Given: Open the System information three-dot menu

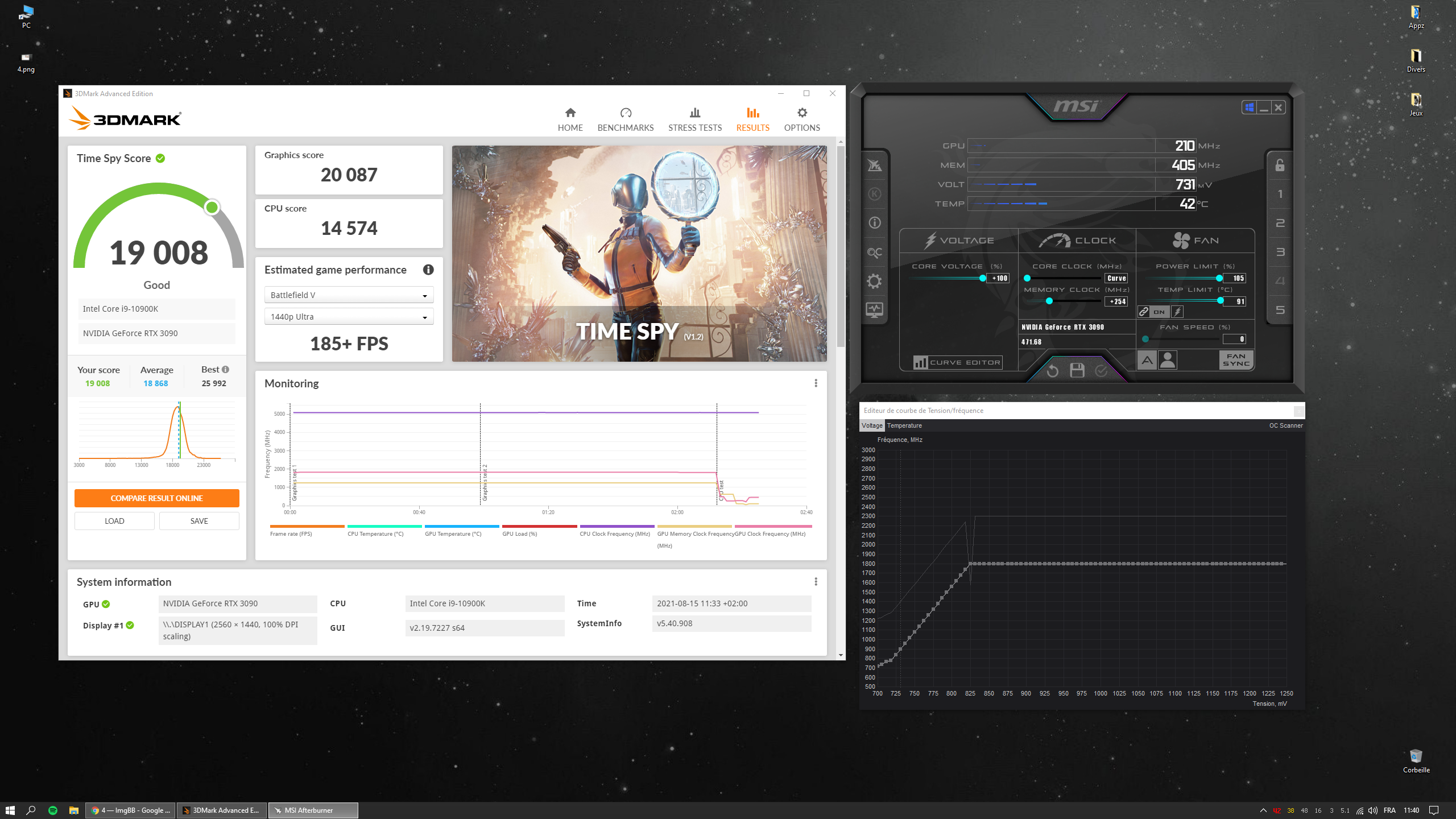Looking at the screenshot, I should 816,582.
